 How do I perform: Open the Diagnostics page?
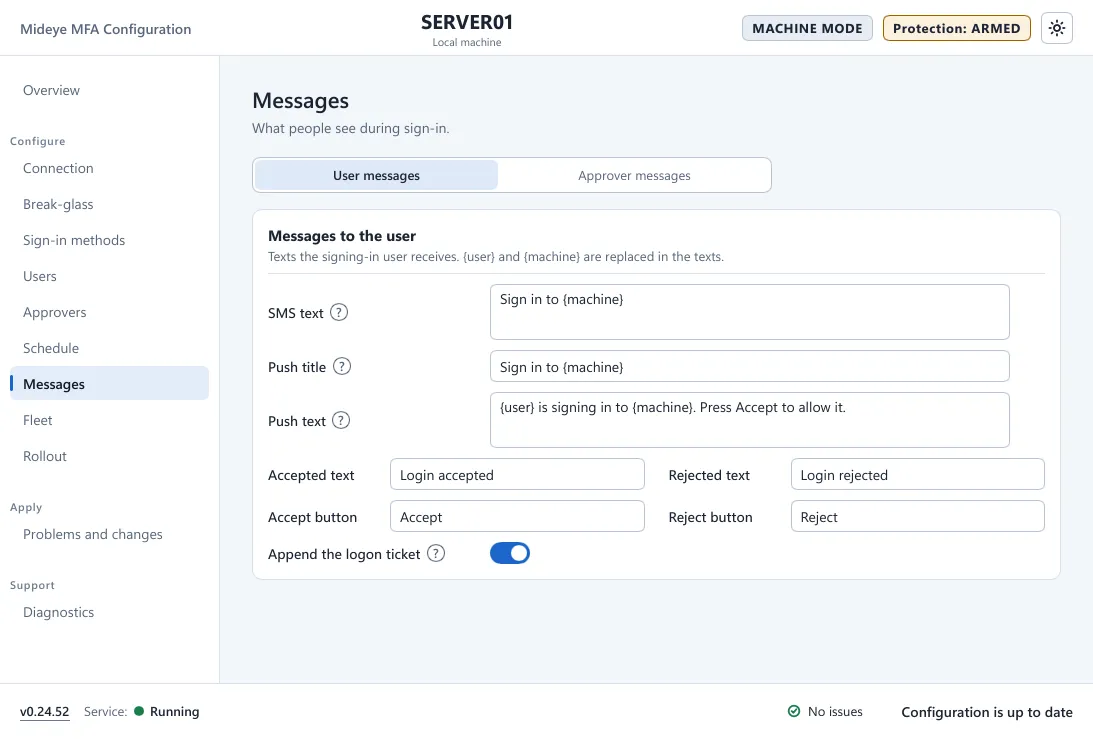(x=109, y=612)
